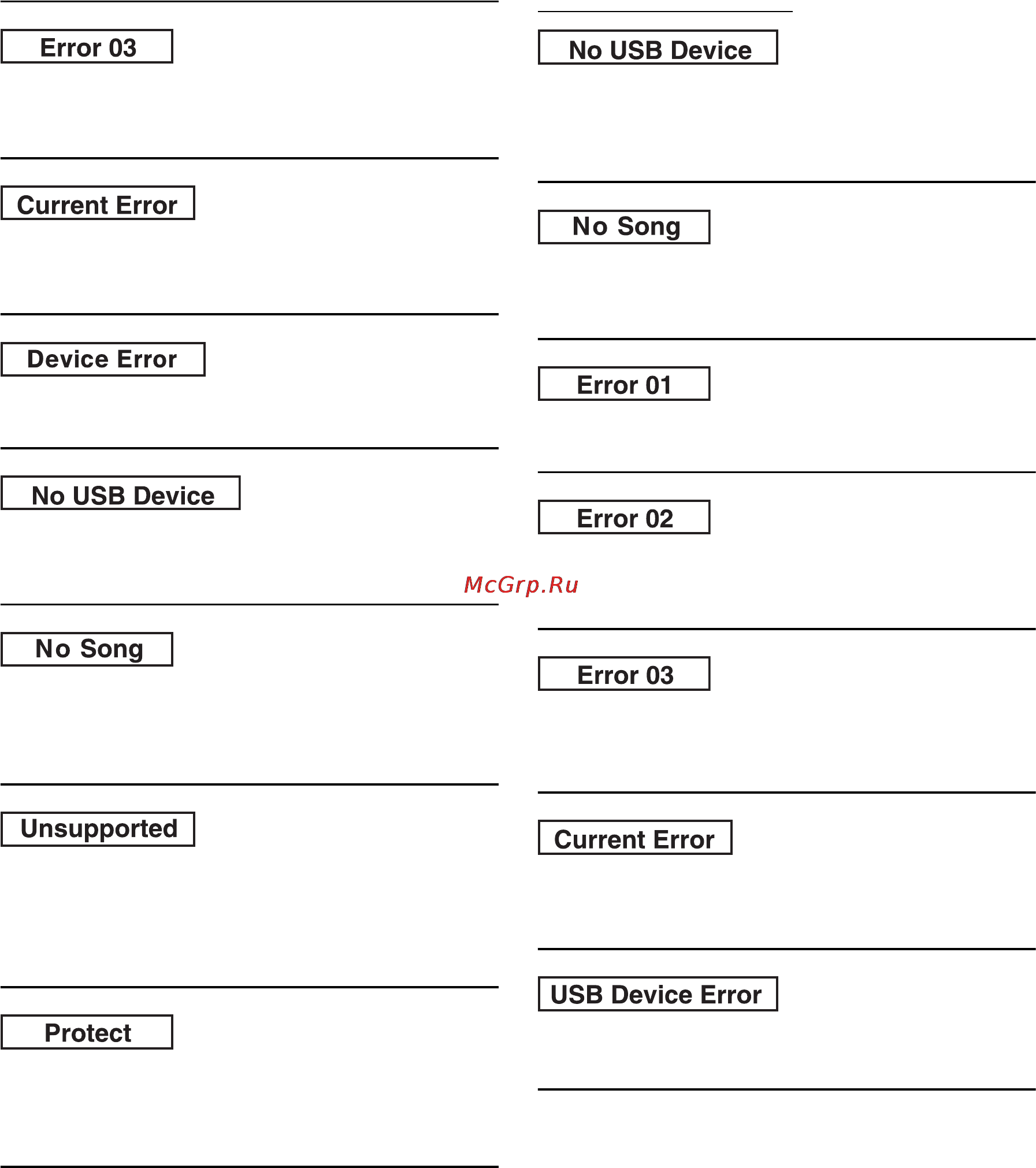Click Error 03 box above left Current Error

[87, 46]
